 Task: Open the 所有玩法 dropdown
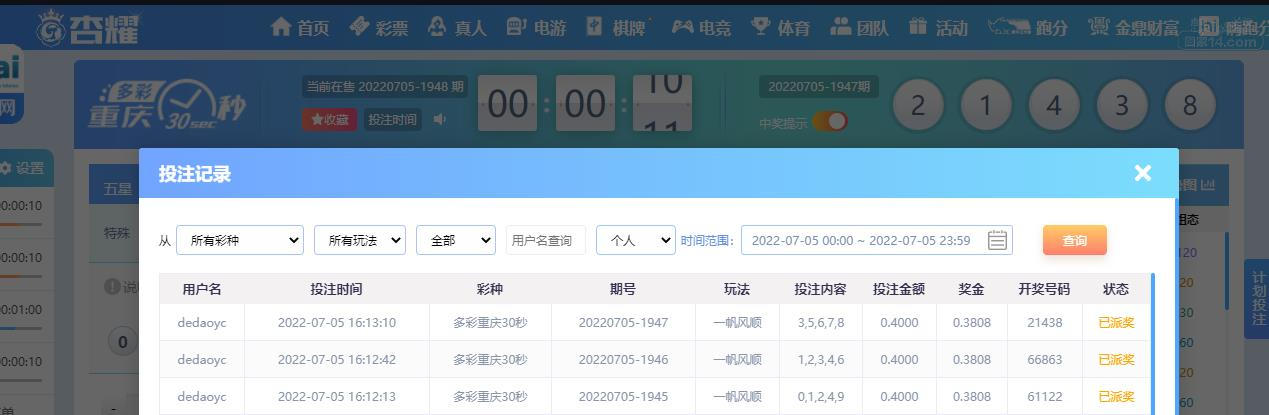360,240
